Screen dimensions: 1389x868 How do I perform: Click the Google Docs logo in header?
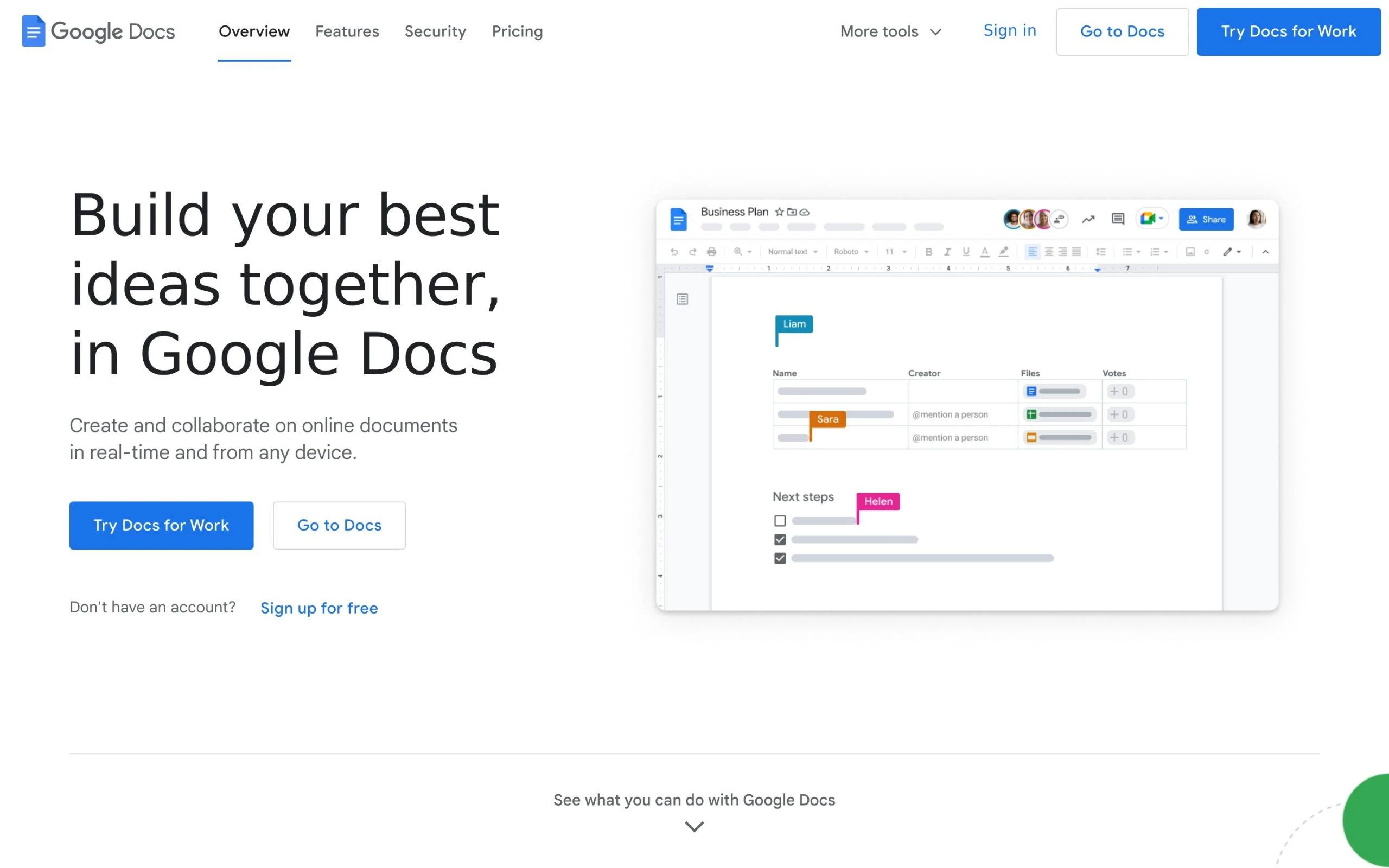(98, 31)
